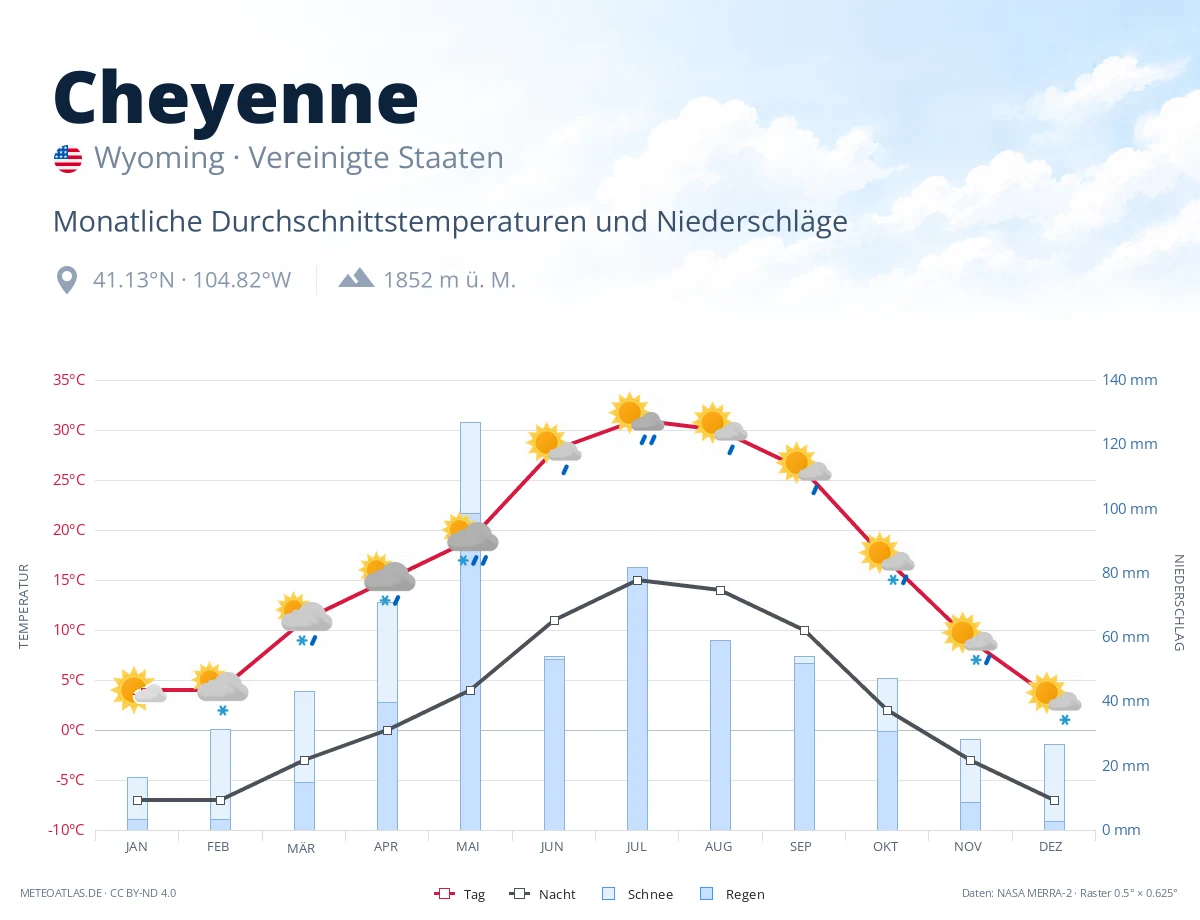Click the mountain elevation icon
1200x920 pixels.
(356, 278)
